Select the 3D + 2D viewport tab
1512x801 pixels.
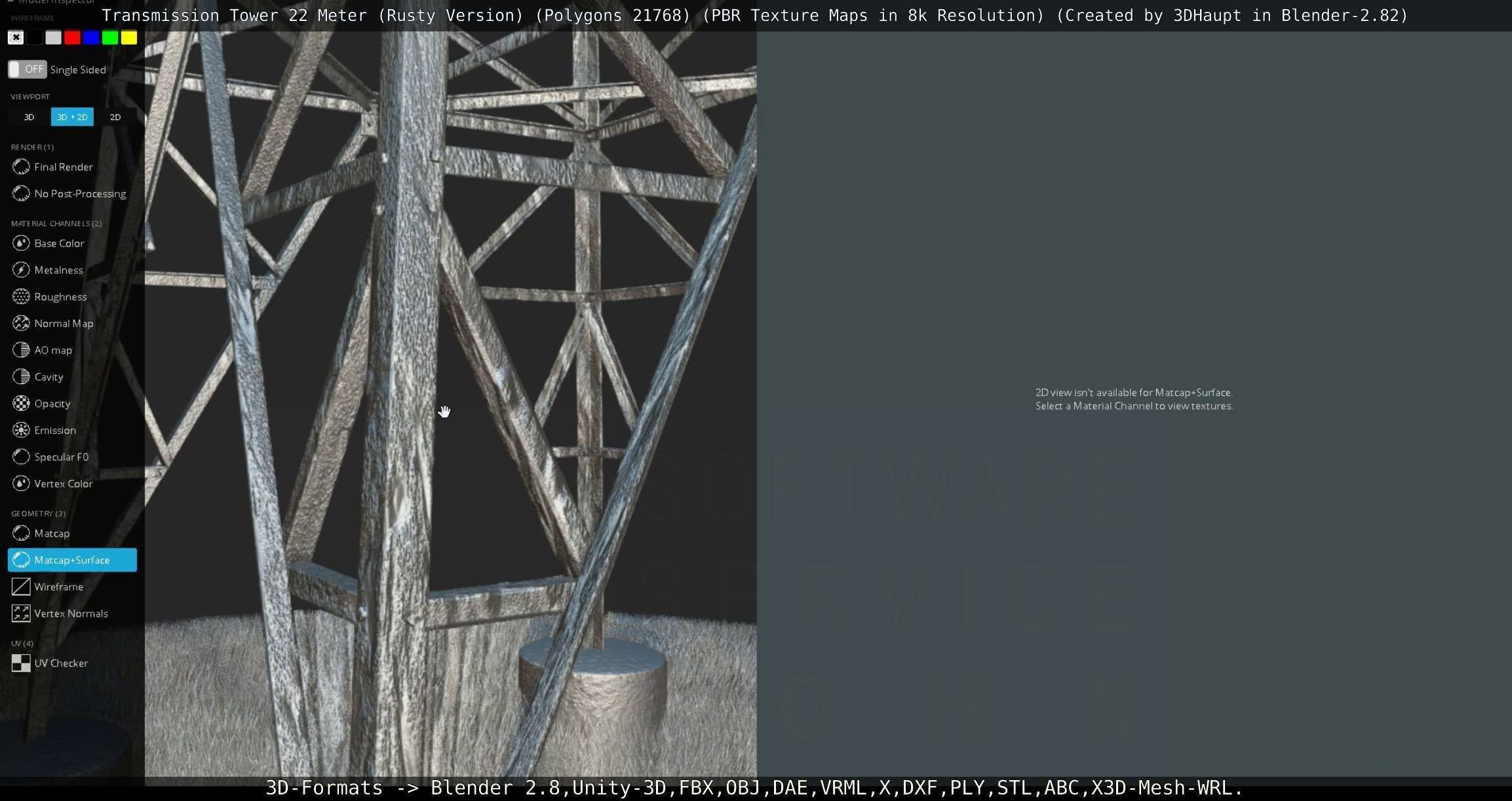click(x=72, y=117)
